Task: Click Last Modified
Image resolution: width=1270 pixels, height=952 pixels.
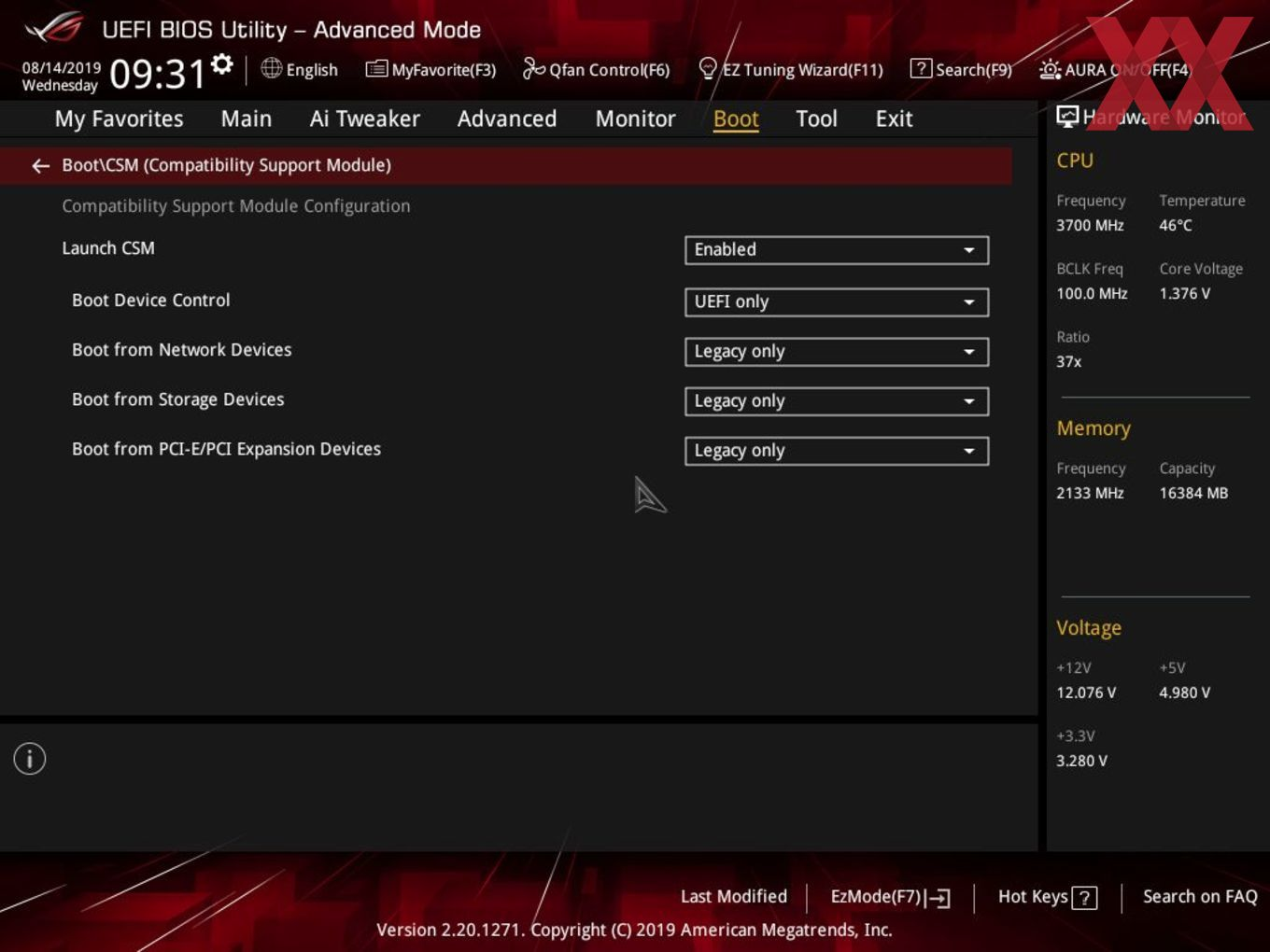Action: (734, 897)
